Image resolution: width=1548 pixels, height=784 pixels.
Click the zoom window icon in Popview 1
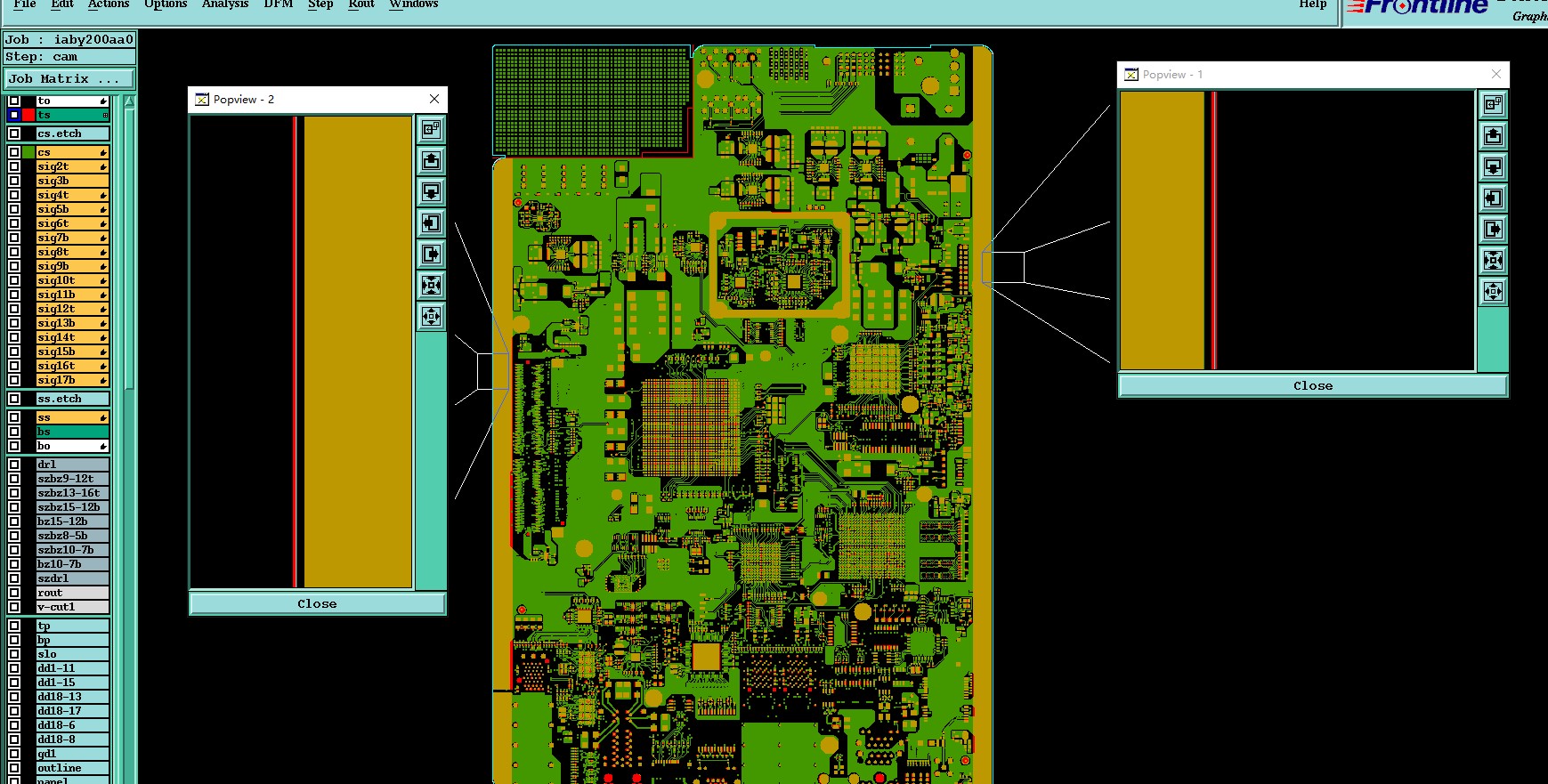click(x=1493, y=104)
